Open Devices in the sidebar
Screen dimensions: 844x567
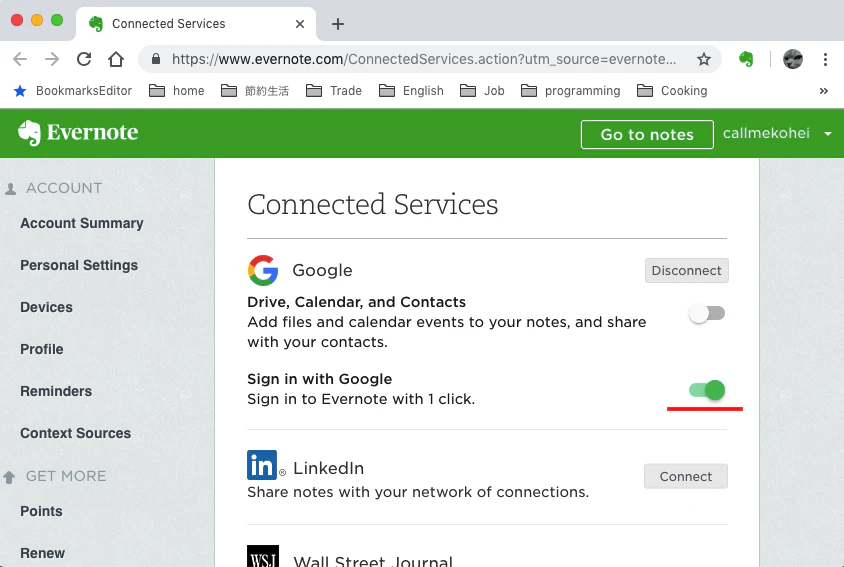tap(46, 307)
